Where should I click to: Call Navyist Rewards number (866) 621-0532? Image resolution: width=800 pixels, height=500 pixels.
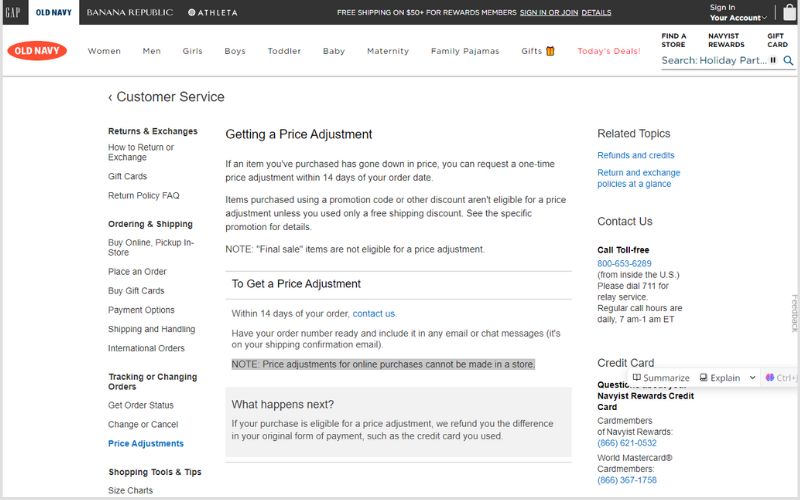coord(627,443)
